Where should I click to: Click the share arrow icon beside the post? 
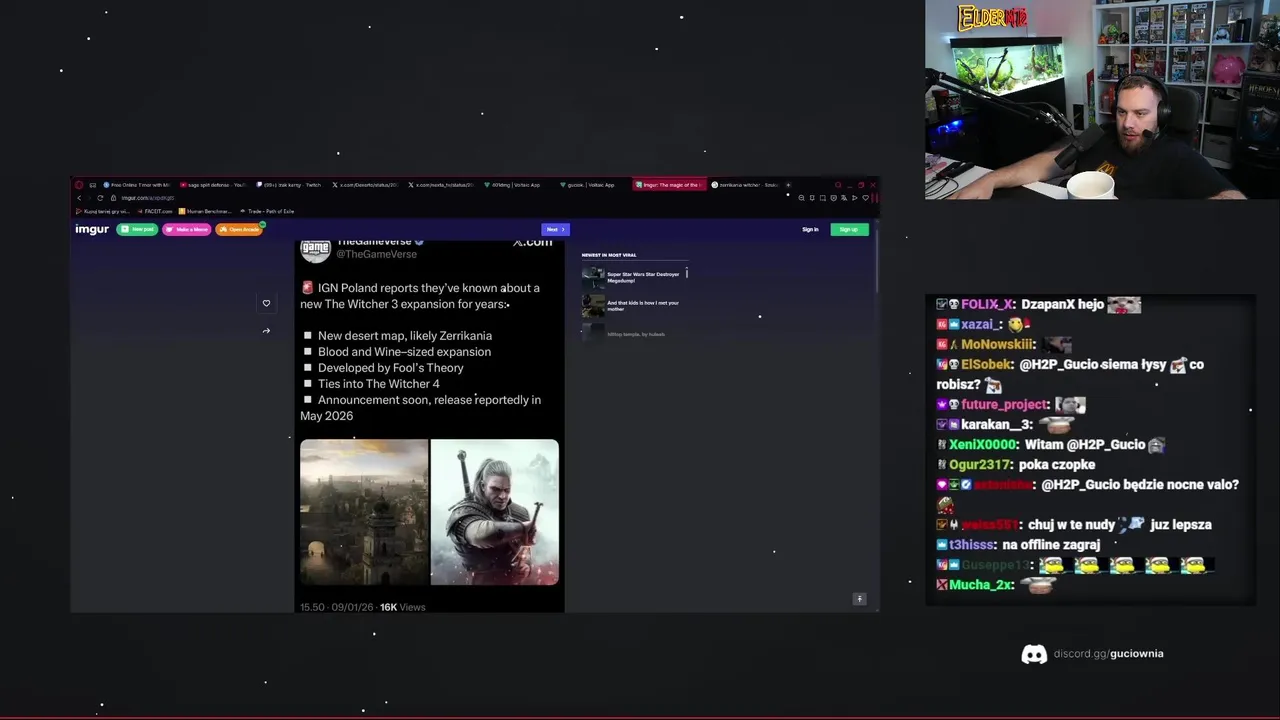pos(266,331)
